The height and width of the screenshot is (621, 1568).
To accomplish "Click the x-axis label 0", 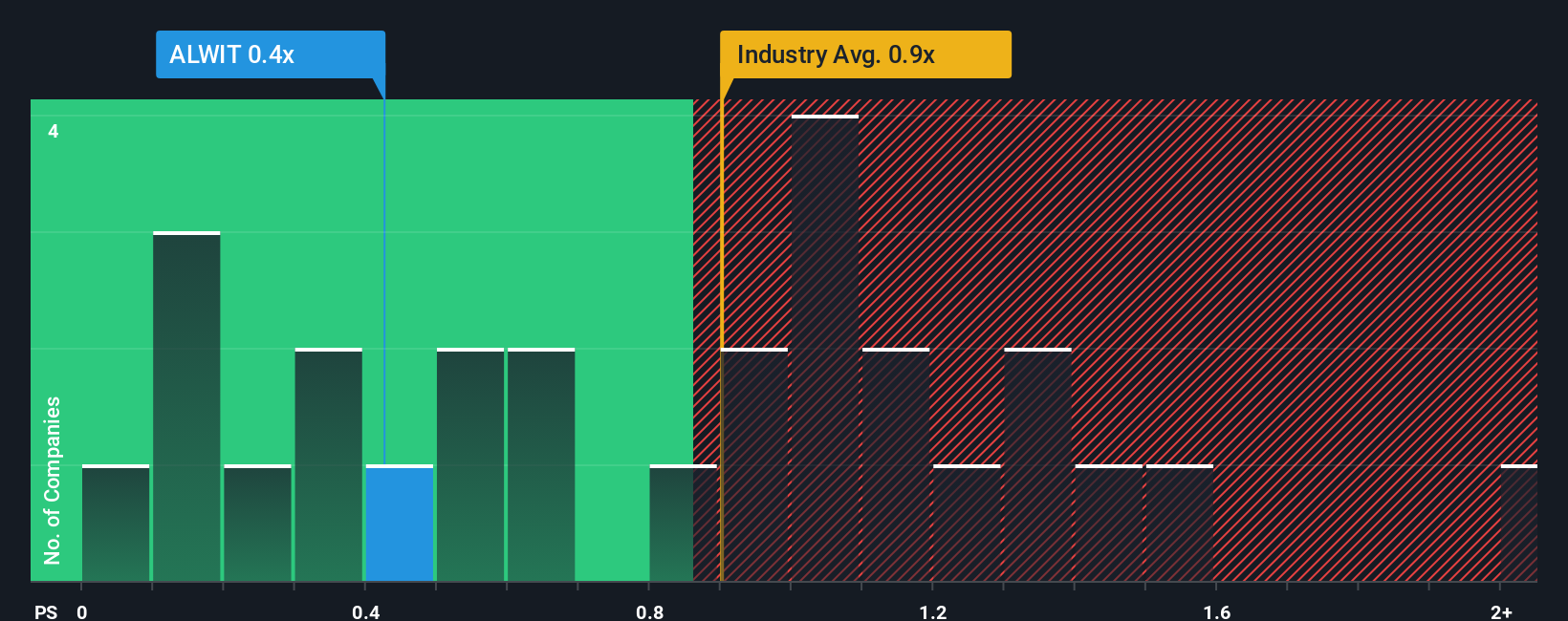I will [x=82, y=611].
